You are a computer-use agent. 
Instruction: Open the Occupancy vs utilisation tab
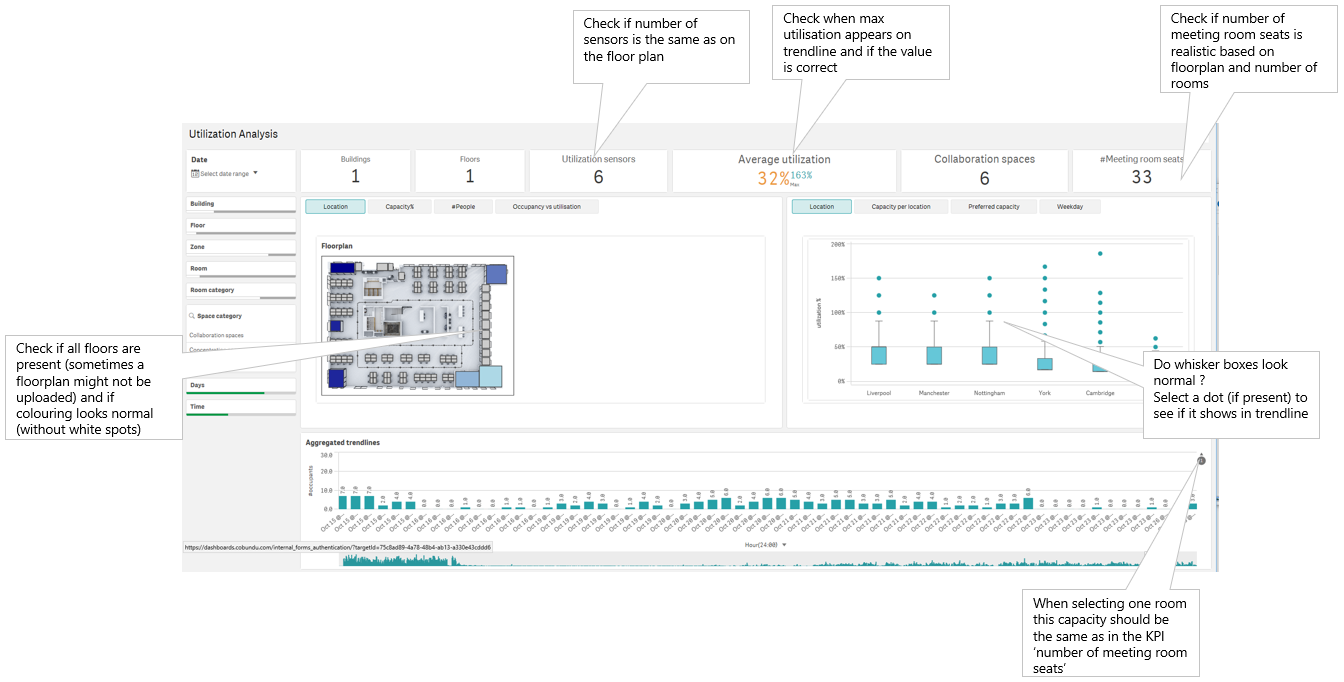(546, 207)
